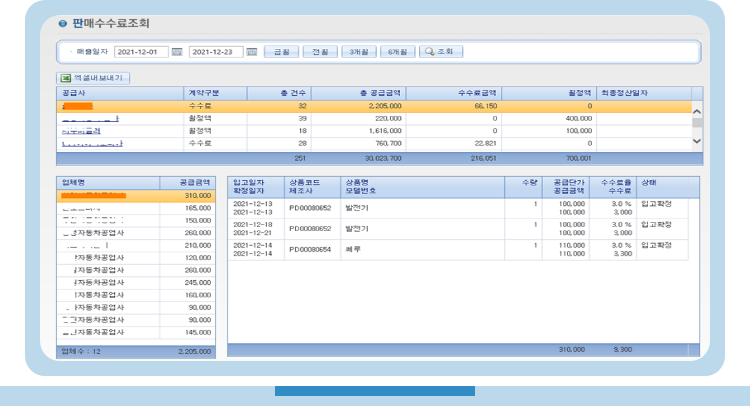Click the supplier table scroll up arrow
Viewport: 750px width, 406px height.
coord(697,111)
